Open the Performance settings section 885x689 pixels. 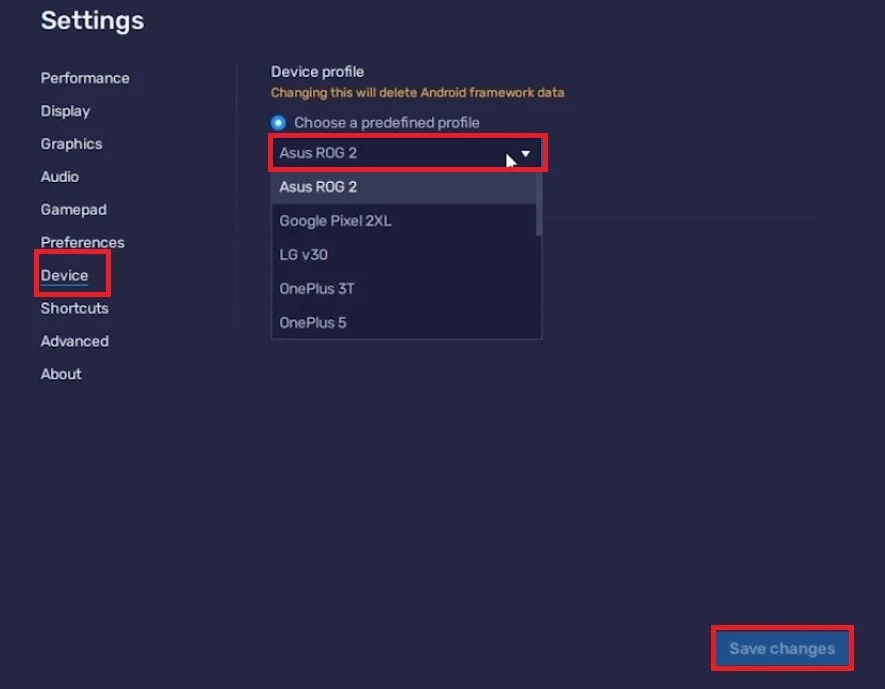click(x=85, y=78)
